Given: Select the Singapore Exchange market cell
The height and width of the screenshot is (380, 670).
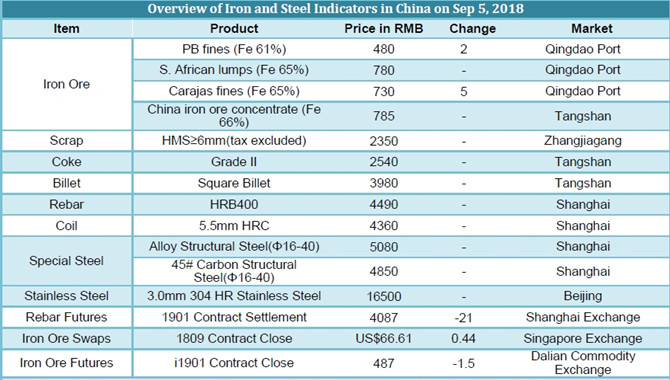Looking at the screenshot, I should click(x=583, y=339).
